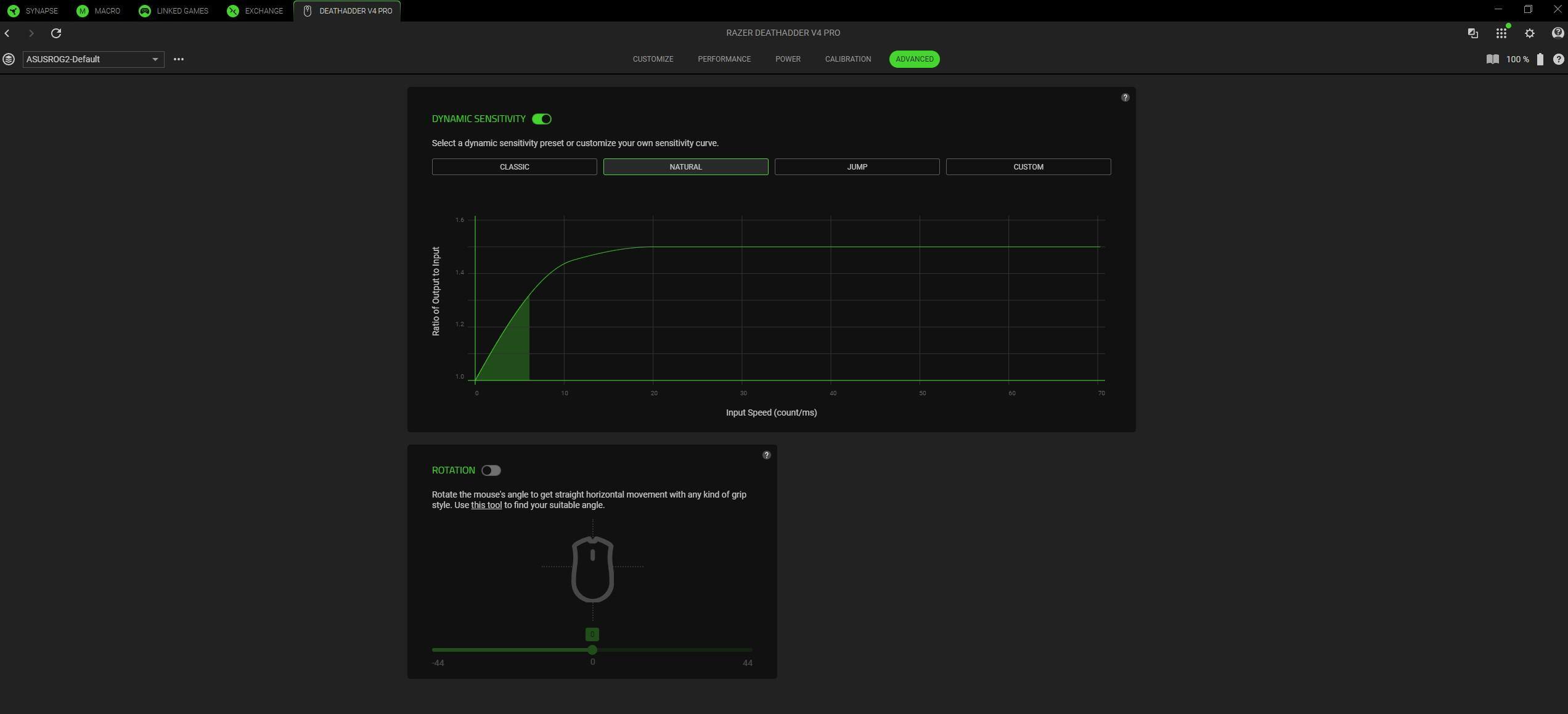Click the battery status icon
The height and width of the screenshot is (714, 1568).
[x=1540, y=59]
